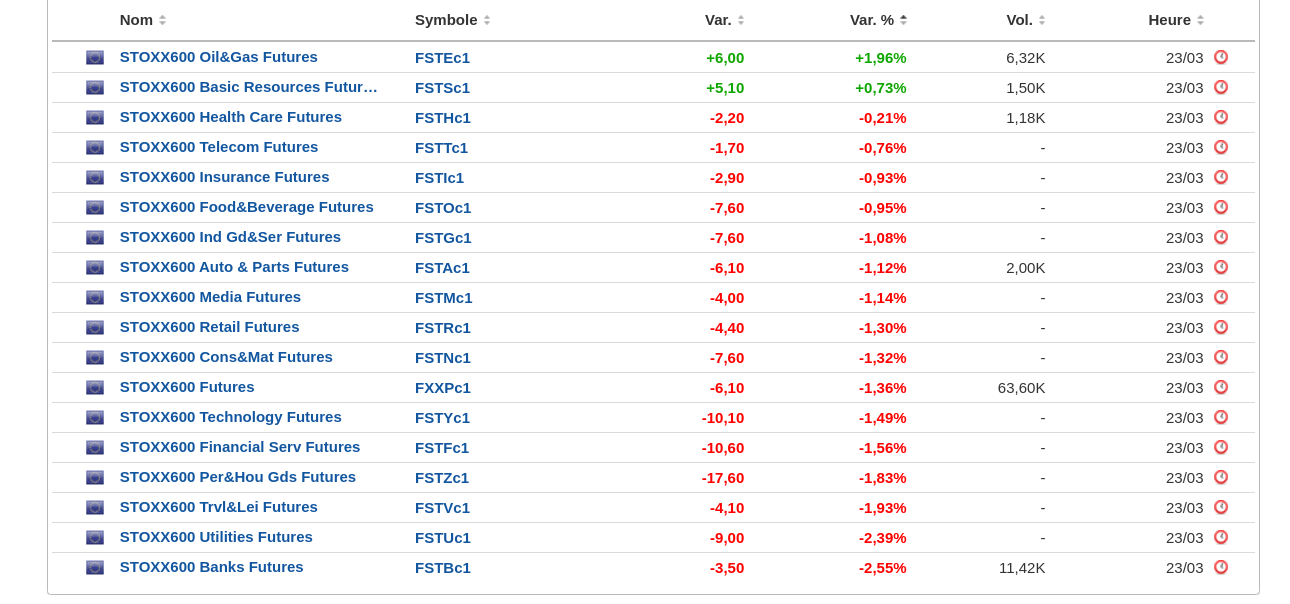This screenshot has height=604, width=1290.
Task: Open STOXX600 Auto & Parts Futures
Action: [234, 267]
